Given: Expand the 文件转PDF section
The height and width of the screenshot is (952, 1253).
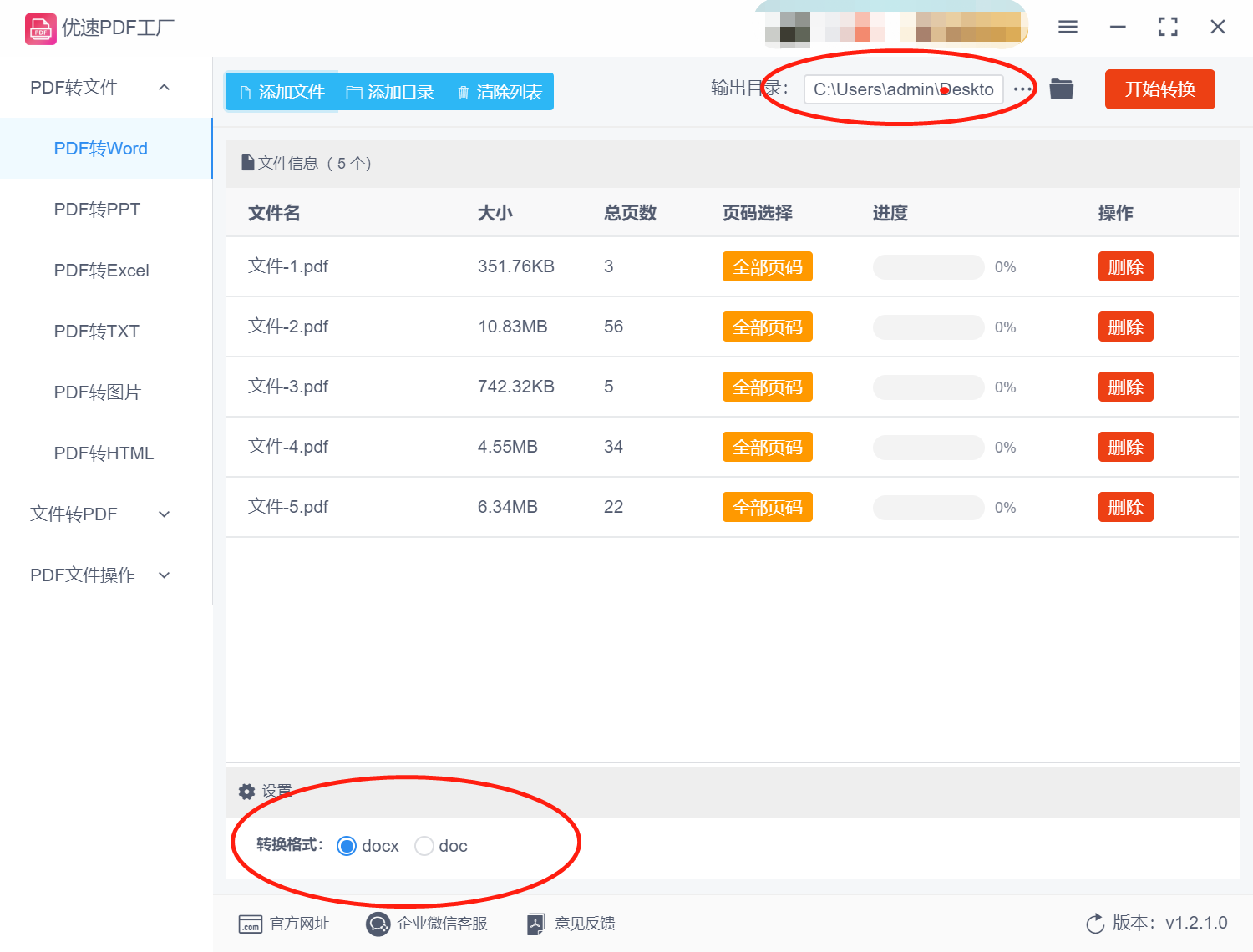Looking at the screenshot, I should tap(165, 514).
